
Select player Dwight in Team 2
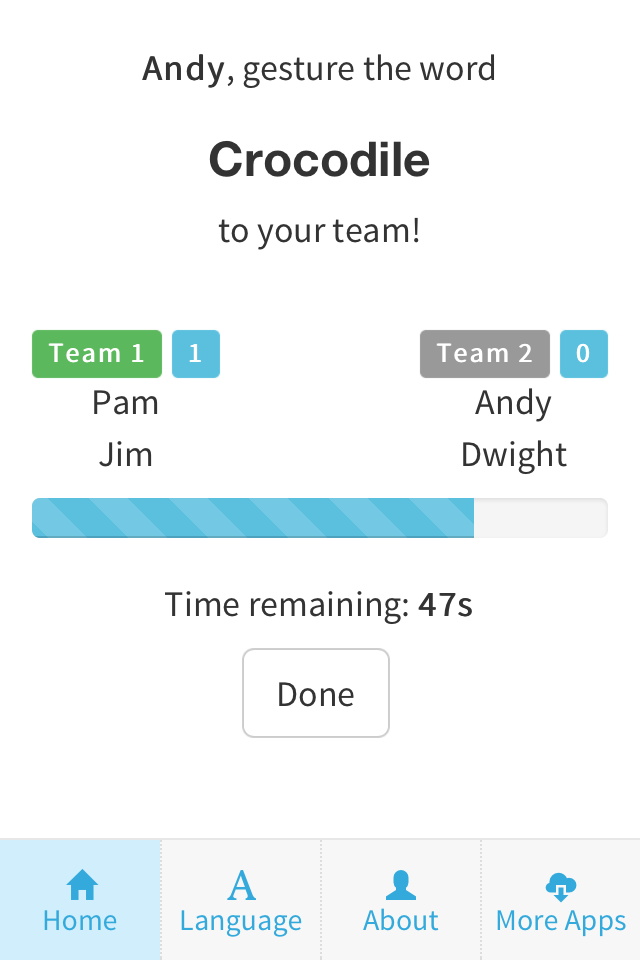pos(514,455)
